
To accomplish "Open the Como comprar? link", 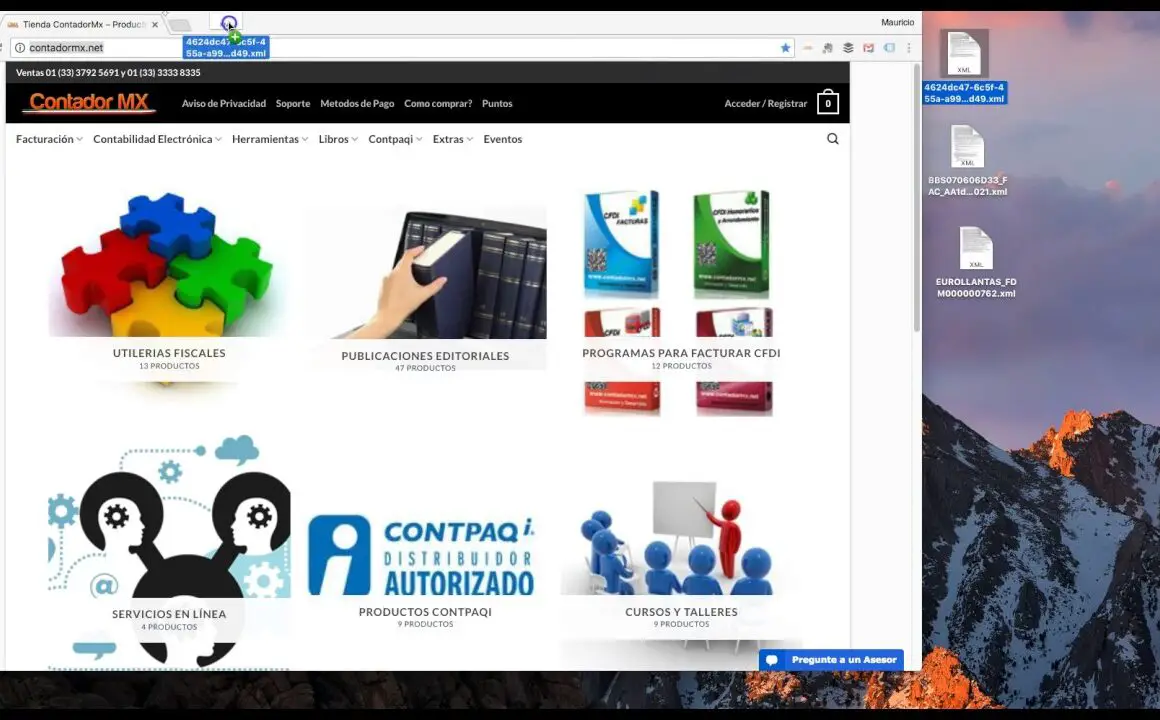I will click(x=438, y=104).
